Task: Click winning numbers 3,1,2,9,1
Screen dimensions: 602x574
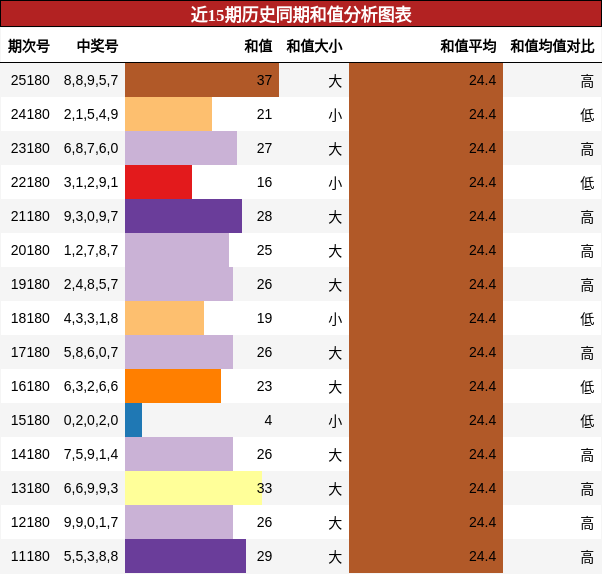Action: (x=91, y=182)
